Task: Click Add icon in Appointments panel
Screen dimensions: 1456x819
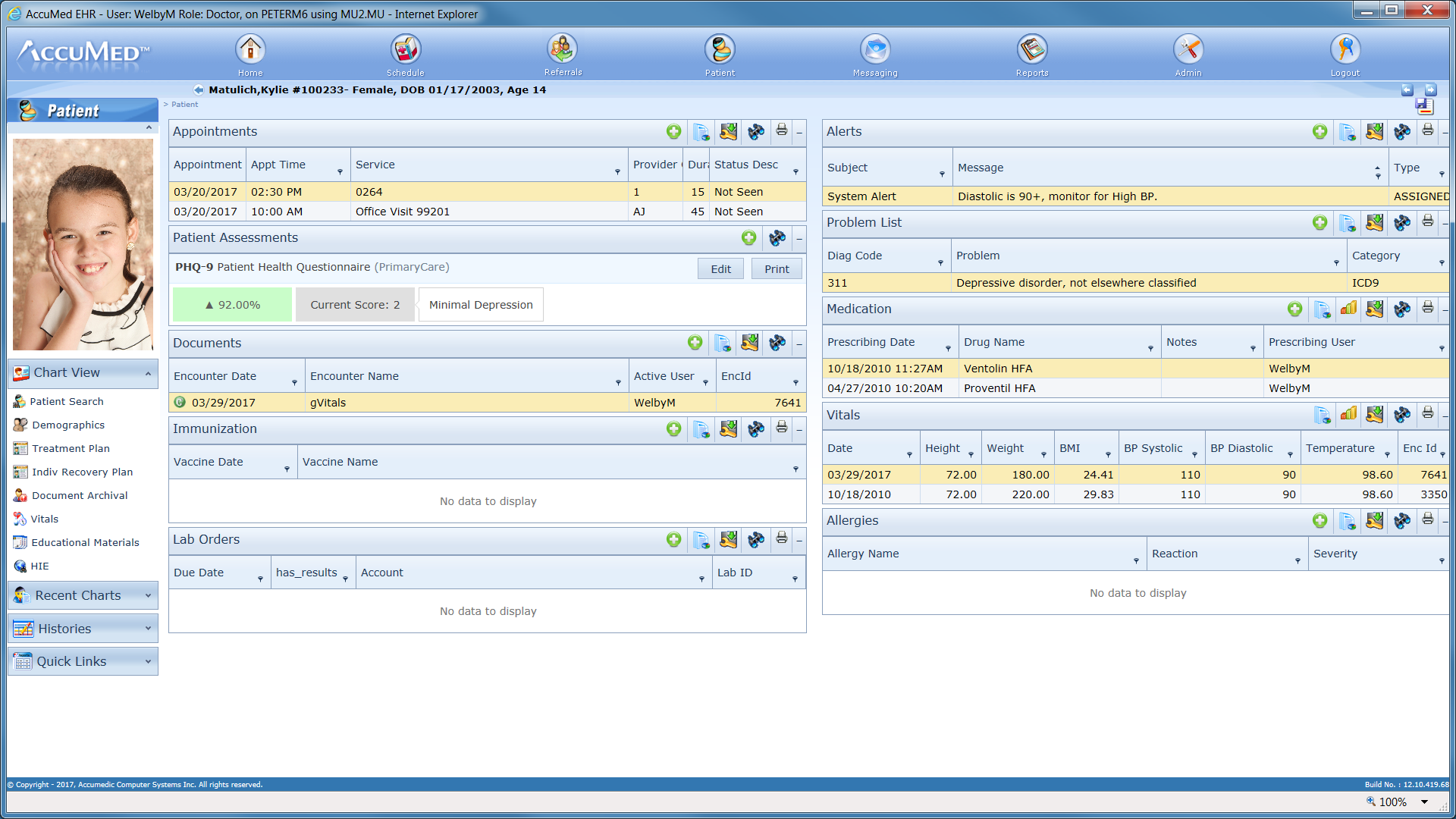Action: pyautogui.click(x=673, y=132)
